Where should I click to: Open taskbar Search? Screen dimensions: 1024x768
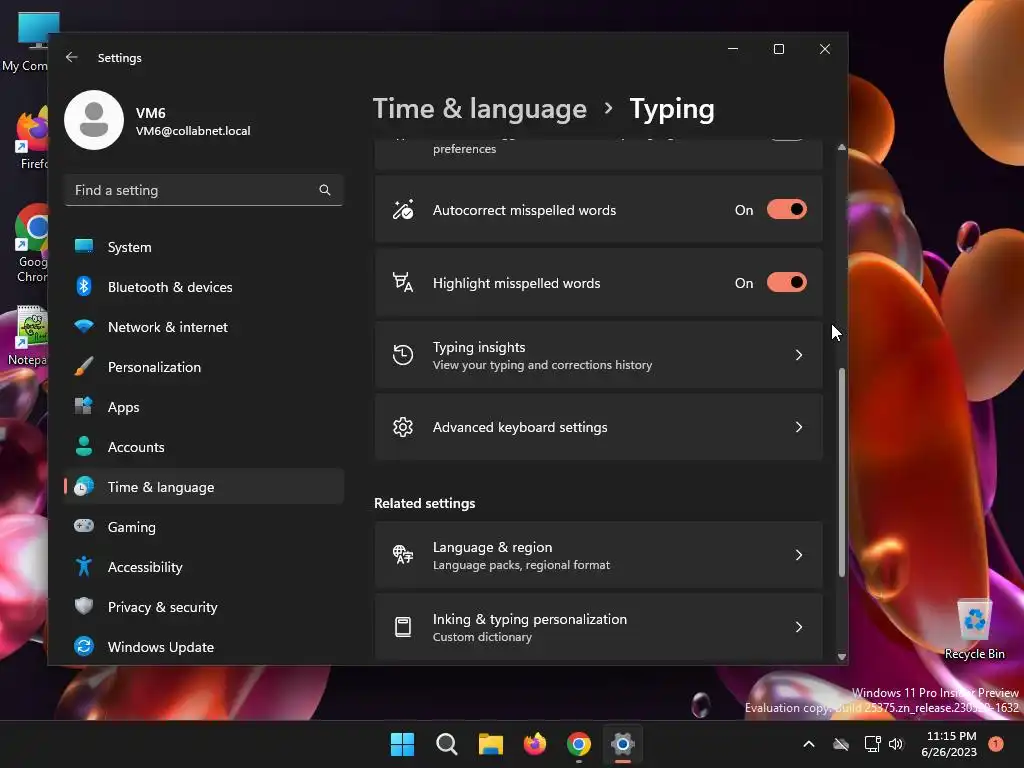click(x=447, y=744)
